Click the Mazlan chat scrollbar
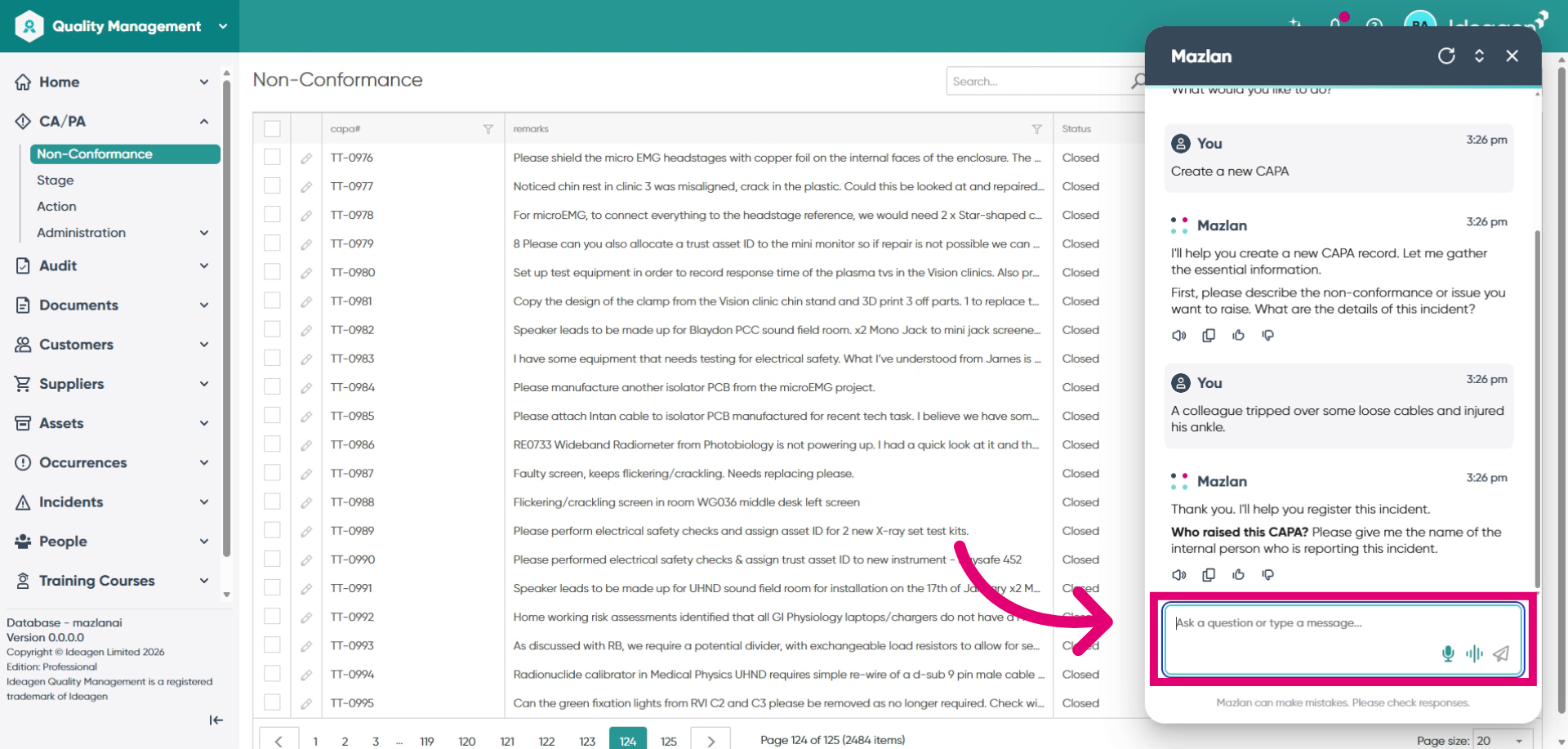The height and width of the screenshot is (749, 1568). click(1537, 408)
